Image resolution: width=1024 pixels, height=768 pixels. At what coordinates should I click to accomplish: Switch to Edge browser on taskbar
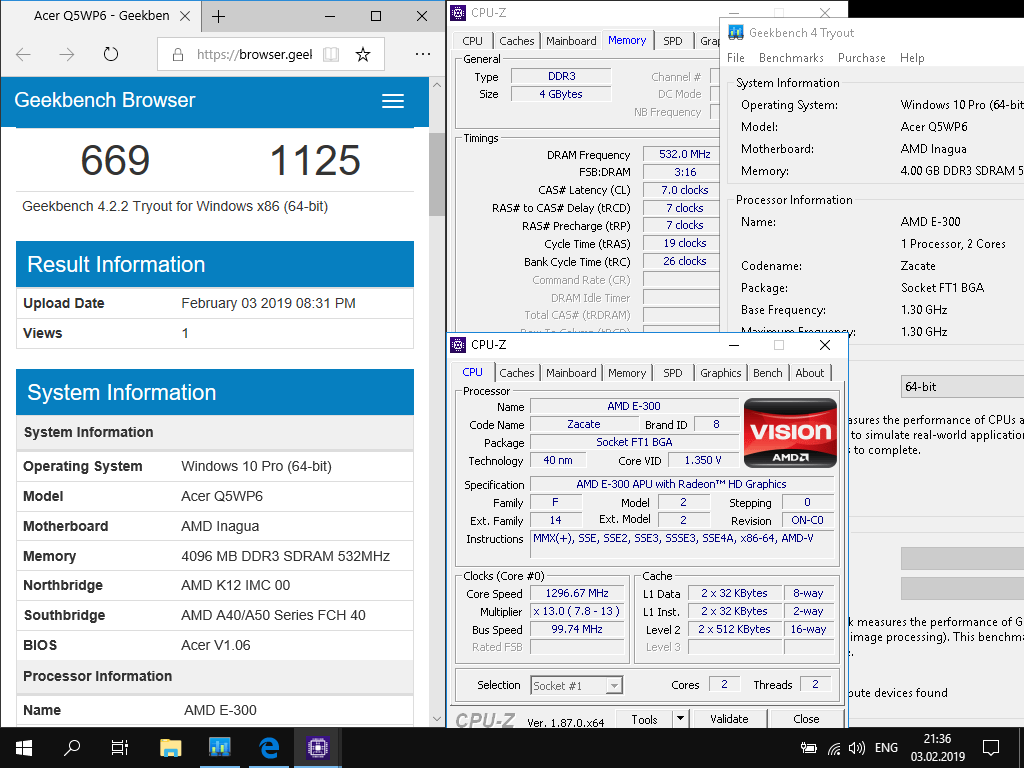269,748
